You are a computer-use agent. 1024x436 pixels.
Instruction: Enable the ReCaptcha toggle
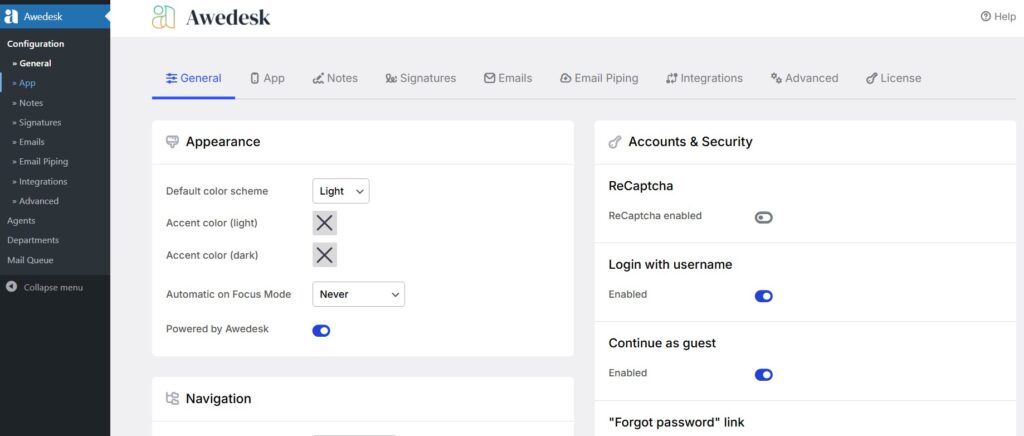(x=763, y=217)
